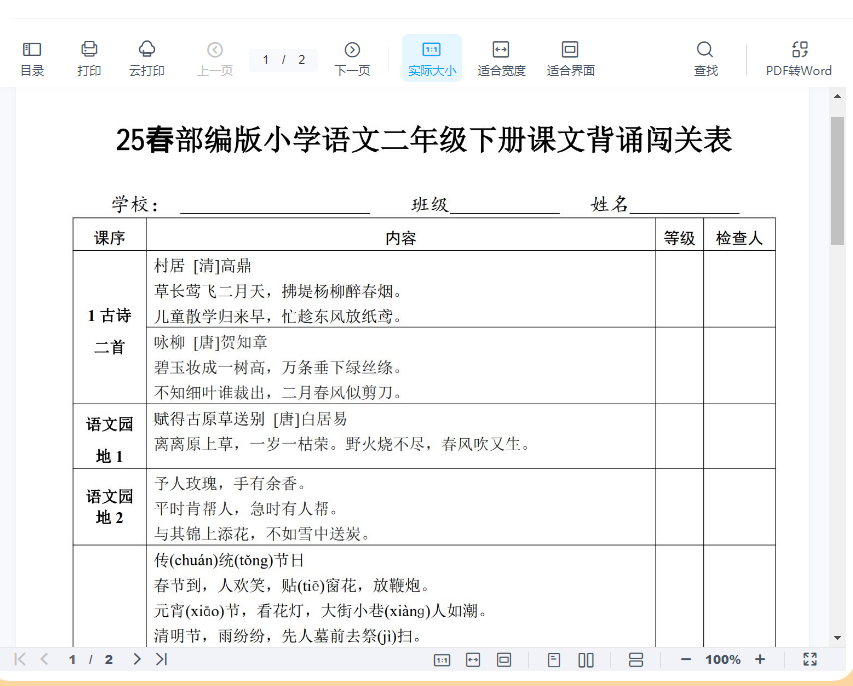Click the 打印 print icon
Image resolution: width=853 pixels, height=686 pixels.
[89, 58]
